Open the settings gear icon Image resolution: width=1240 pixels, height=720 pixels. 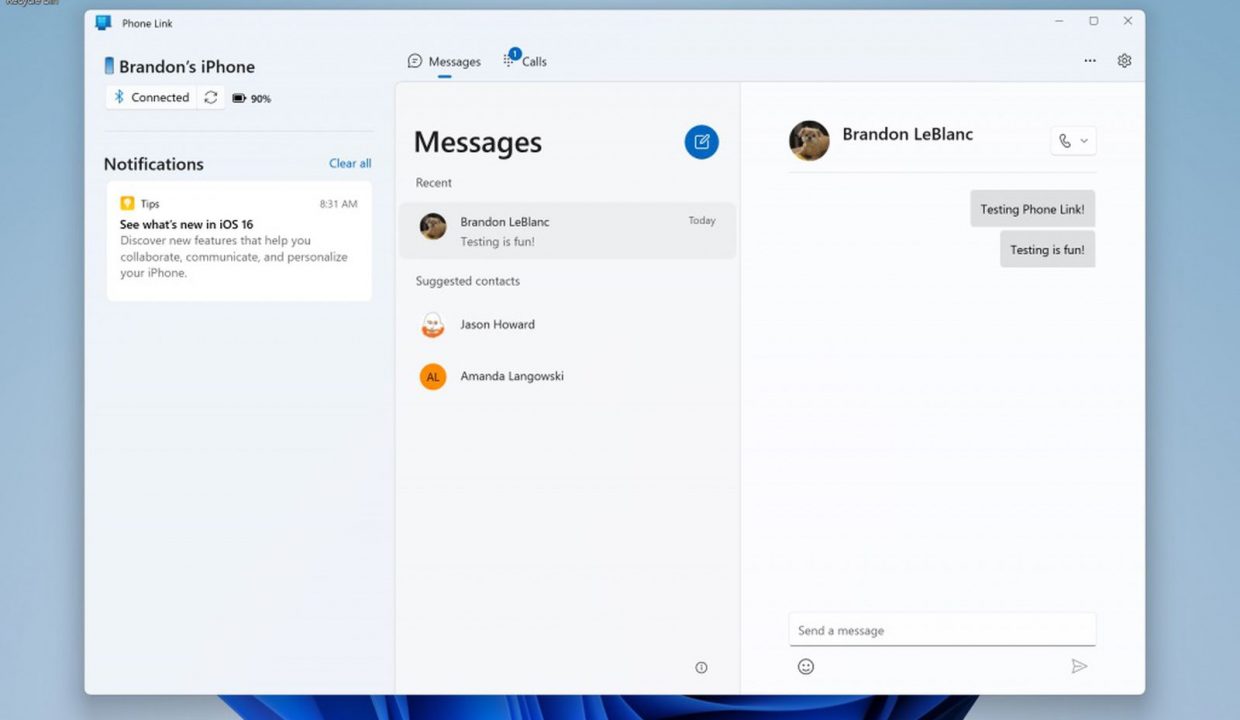tap(1124, 61)
